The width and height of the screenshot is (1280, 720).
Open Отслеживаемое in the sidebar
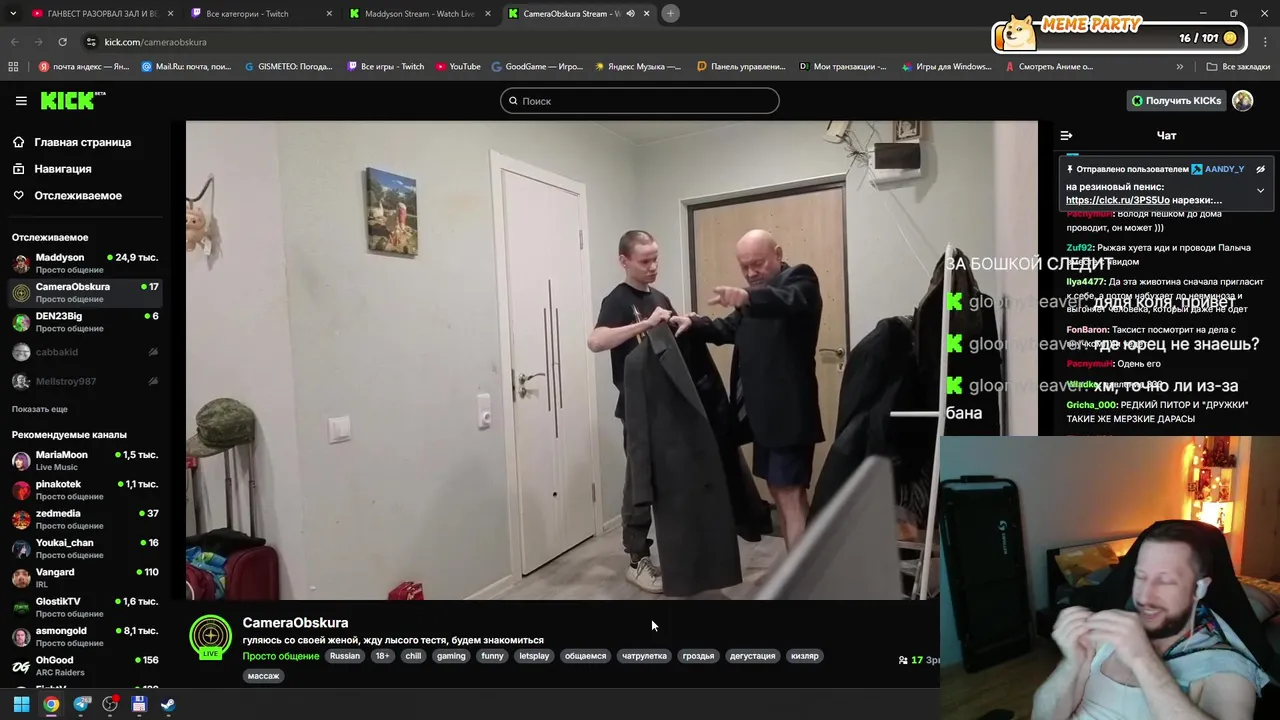coord(77,195)
